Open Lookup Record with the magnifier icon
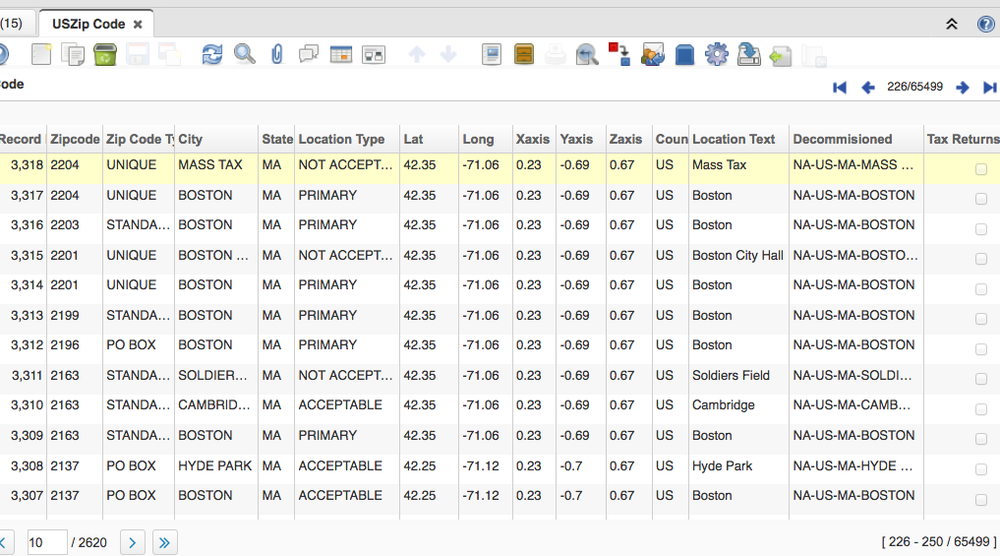The width and height of the screenshot is (1000, 556). click(x=244, y=54)
